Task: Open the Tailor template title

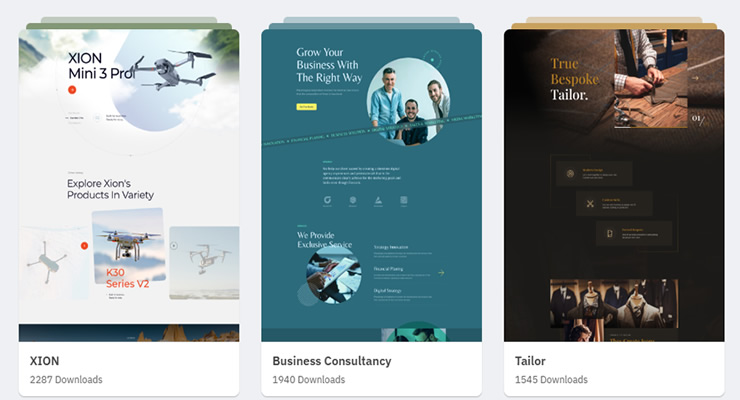Action: 530,361
